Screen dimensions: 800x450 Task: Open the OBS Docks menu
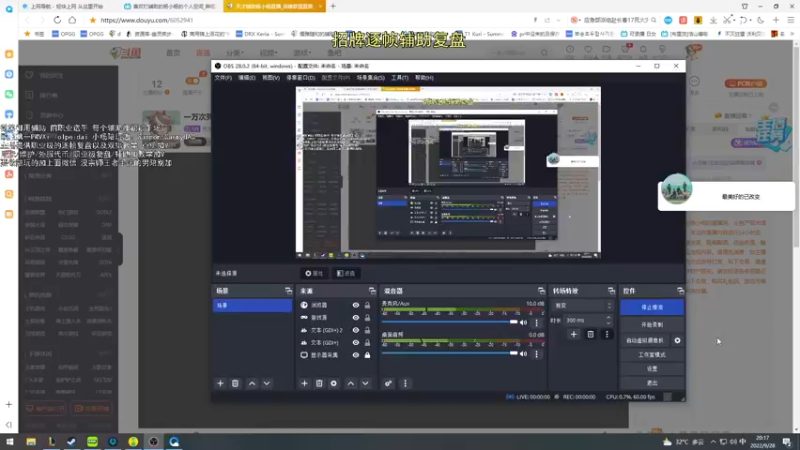click(301, 78)
